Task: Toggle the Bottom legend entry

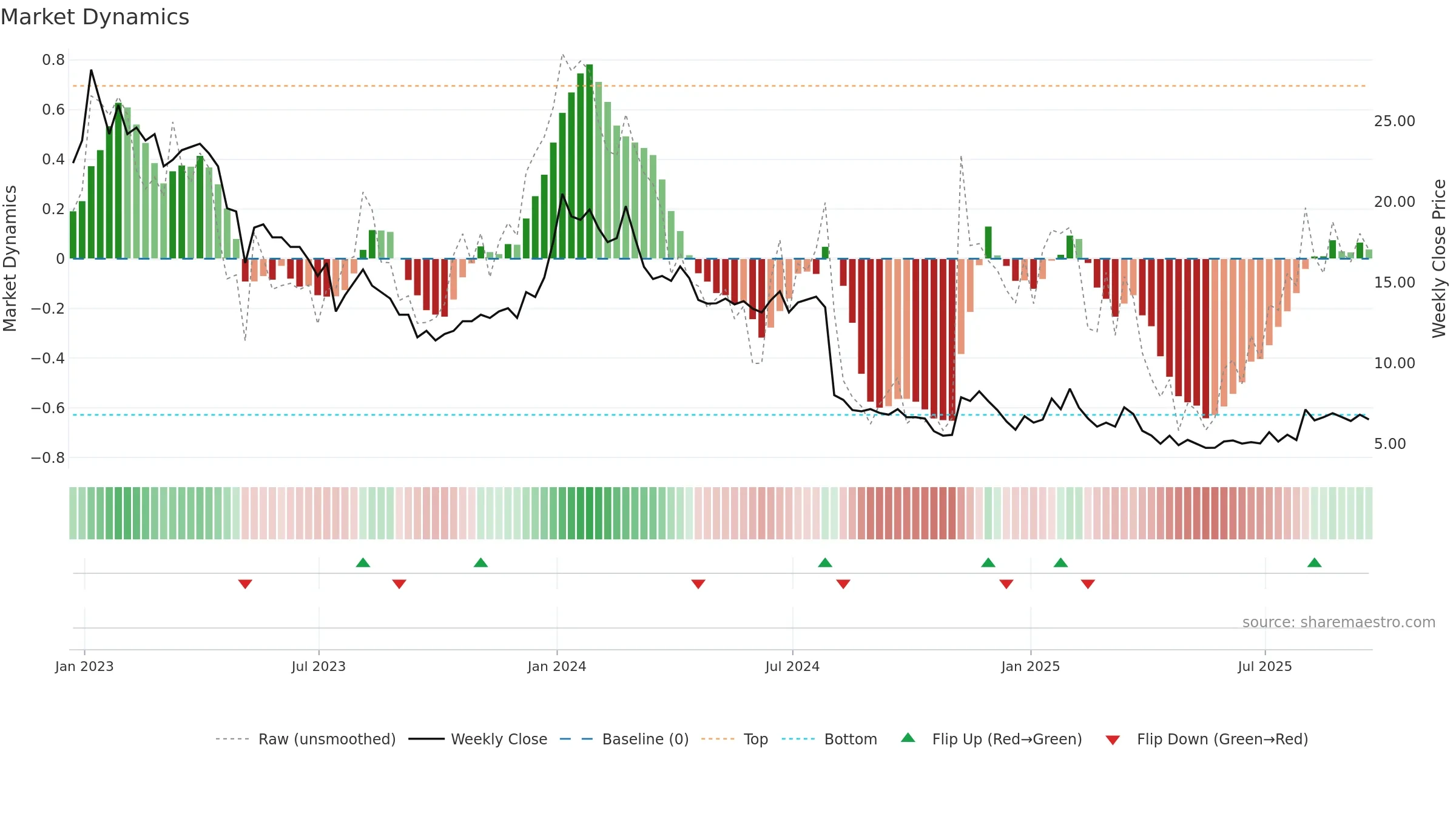Action: click(829, 739)
